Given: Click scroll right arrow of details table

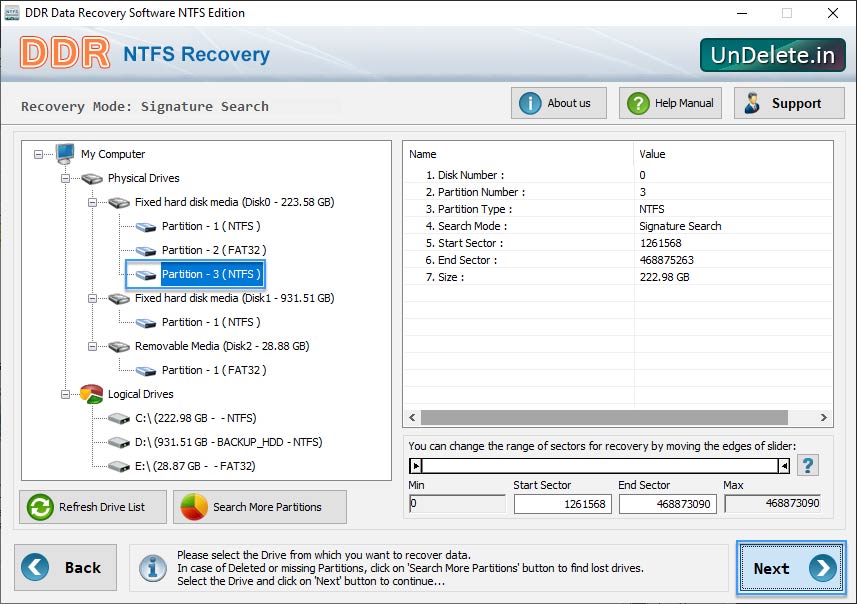Looking at the screenshot, I should click(x=823, y=418).
